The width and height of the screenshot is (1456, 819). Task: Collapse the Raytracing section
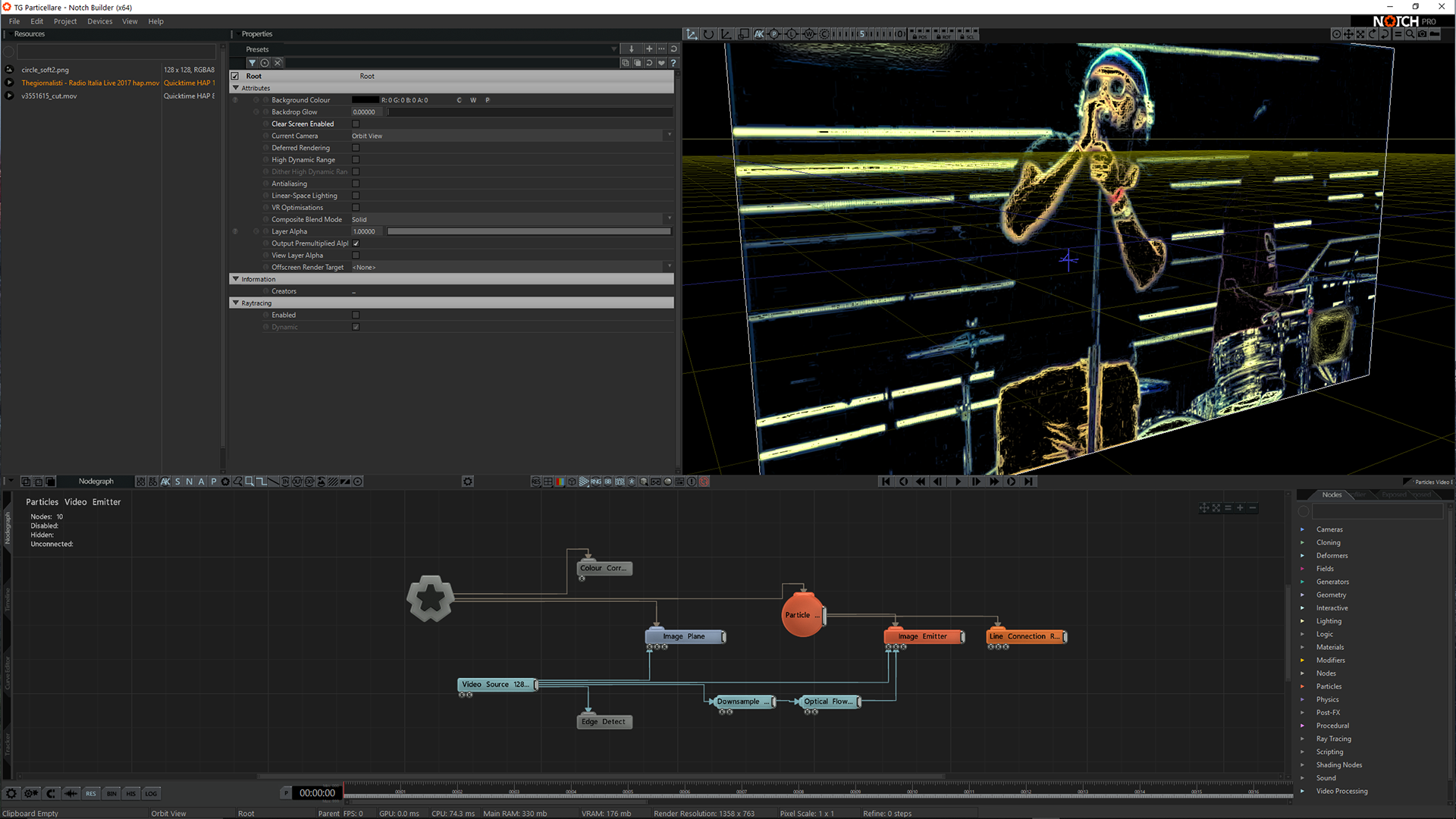[236, 303]
